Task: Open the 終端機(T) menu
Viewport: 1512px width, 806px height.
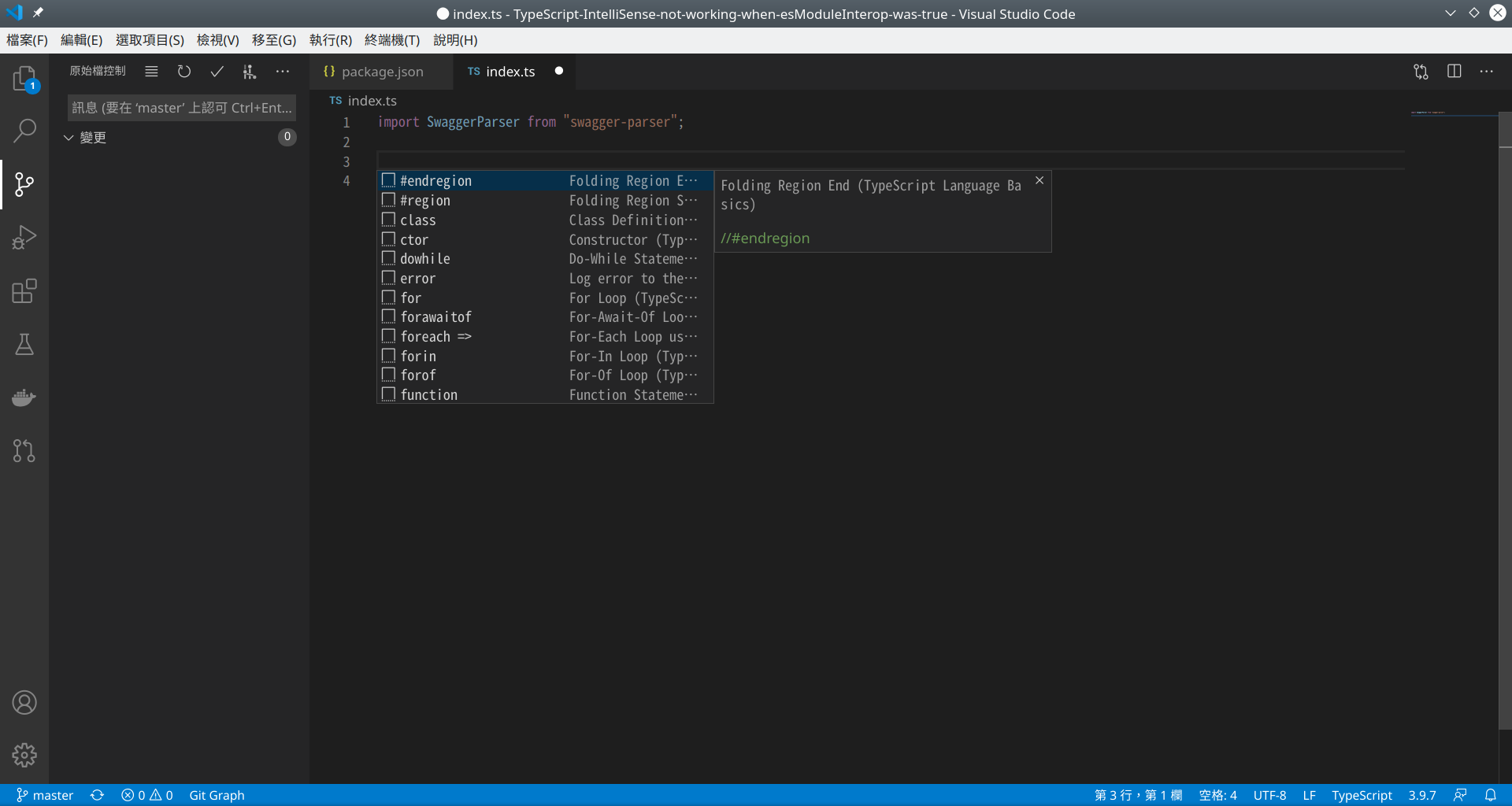Action: point(392,40)
